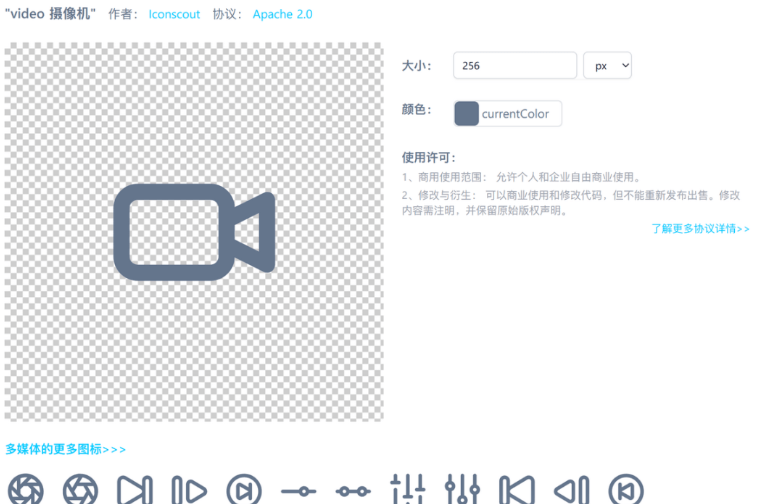Screen dimensions: 757x504
Task: Click the leftmost aperture shutter icon
Action: pos(26,490)
